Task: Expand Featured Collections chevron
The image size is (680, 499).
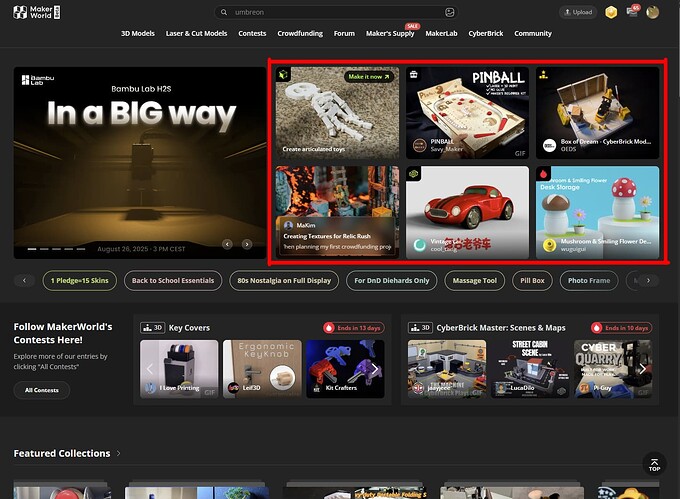Action: point(118,453)
